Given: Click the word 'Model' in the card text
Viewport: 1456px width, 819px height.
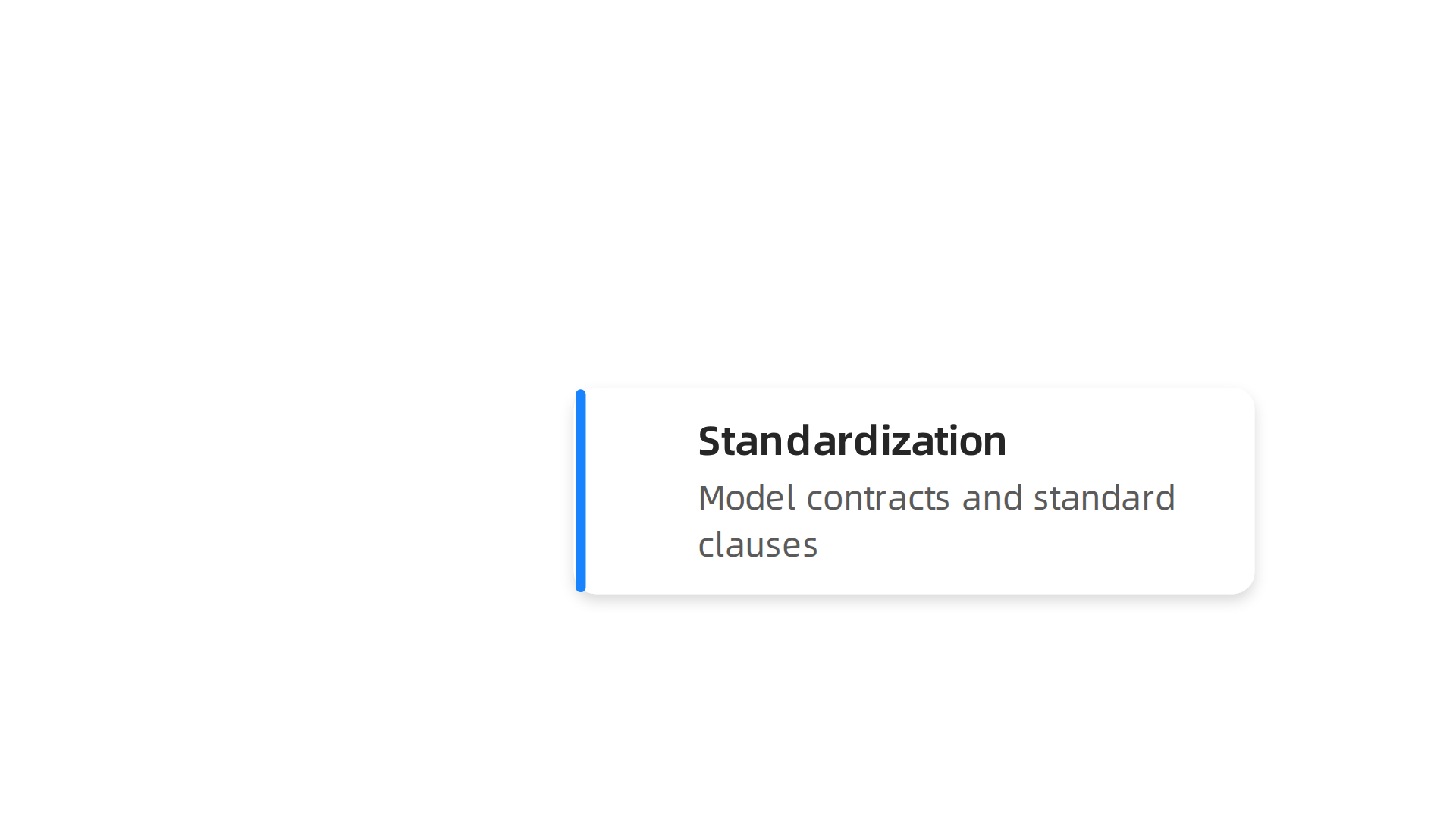Looking at the screenshot, I should point(747,498).
